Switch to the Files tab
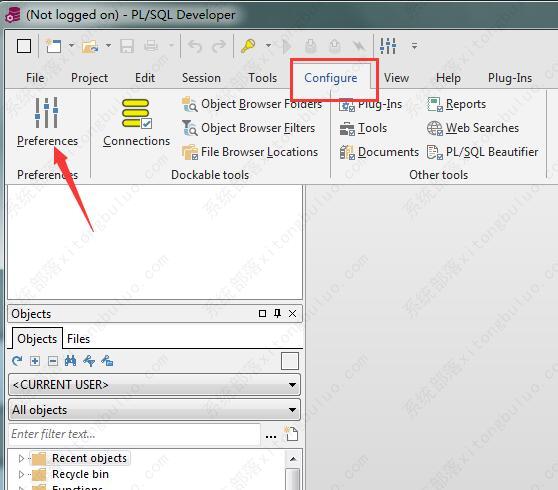558x490 pixels. coord(78,339)
